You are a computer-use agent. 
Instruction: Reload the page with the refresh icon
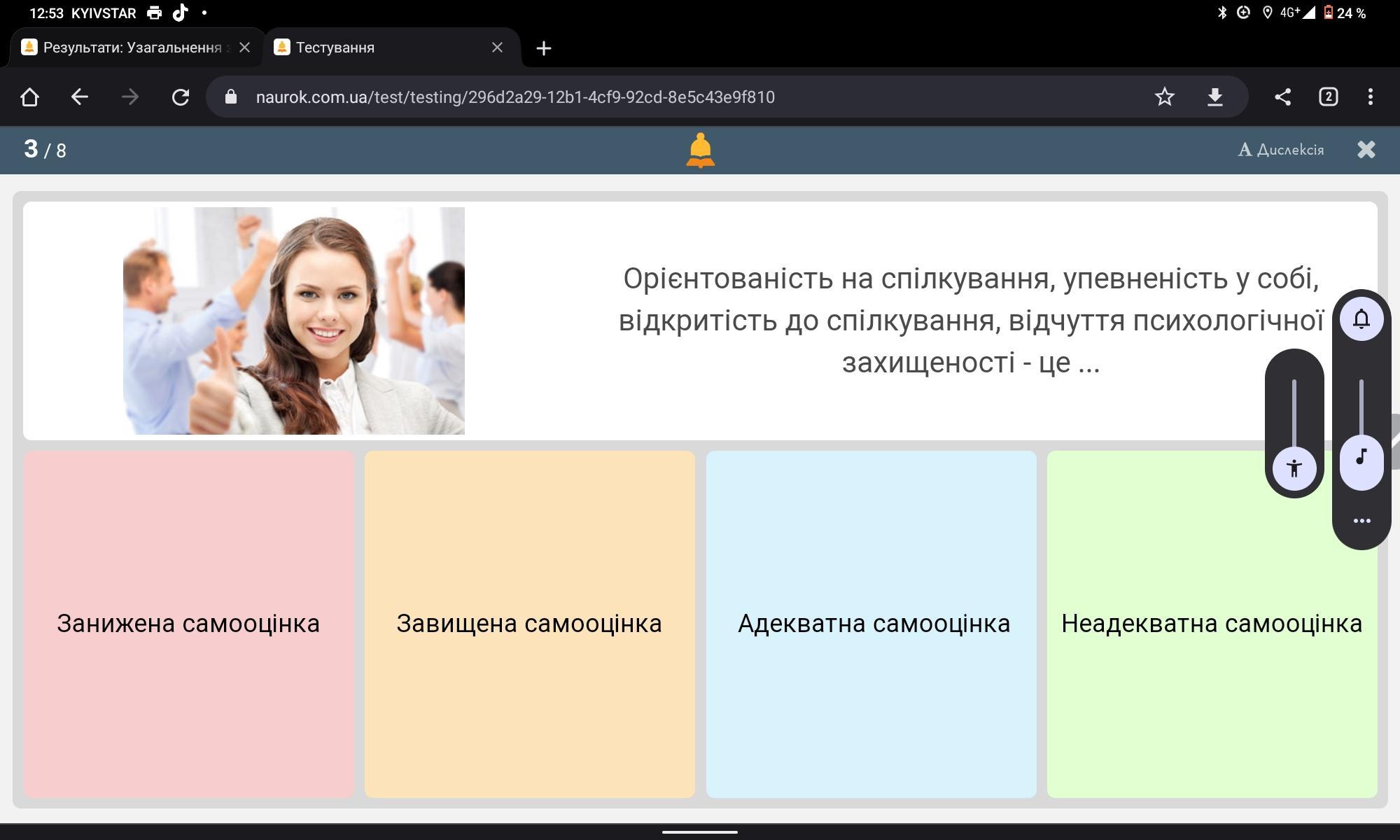(181, 97)
